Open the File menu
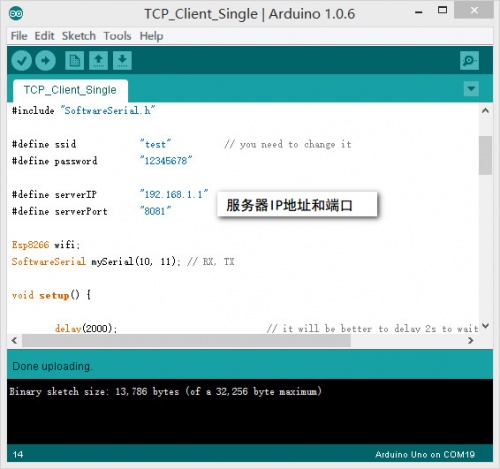Screen dimensions: 500x469 pyautogui.click(x=19, y=36)
